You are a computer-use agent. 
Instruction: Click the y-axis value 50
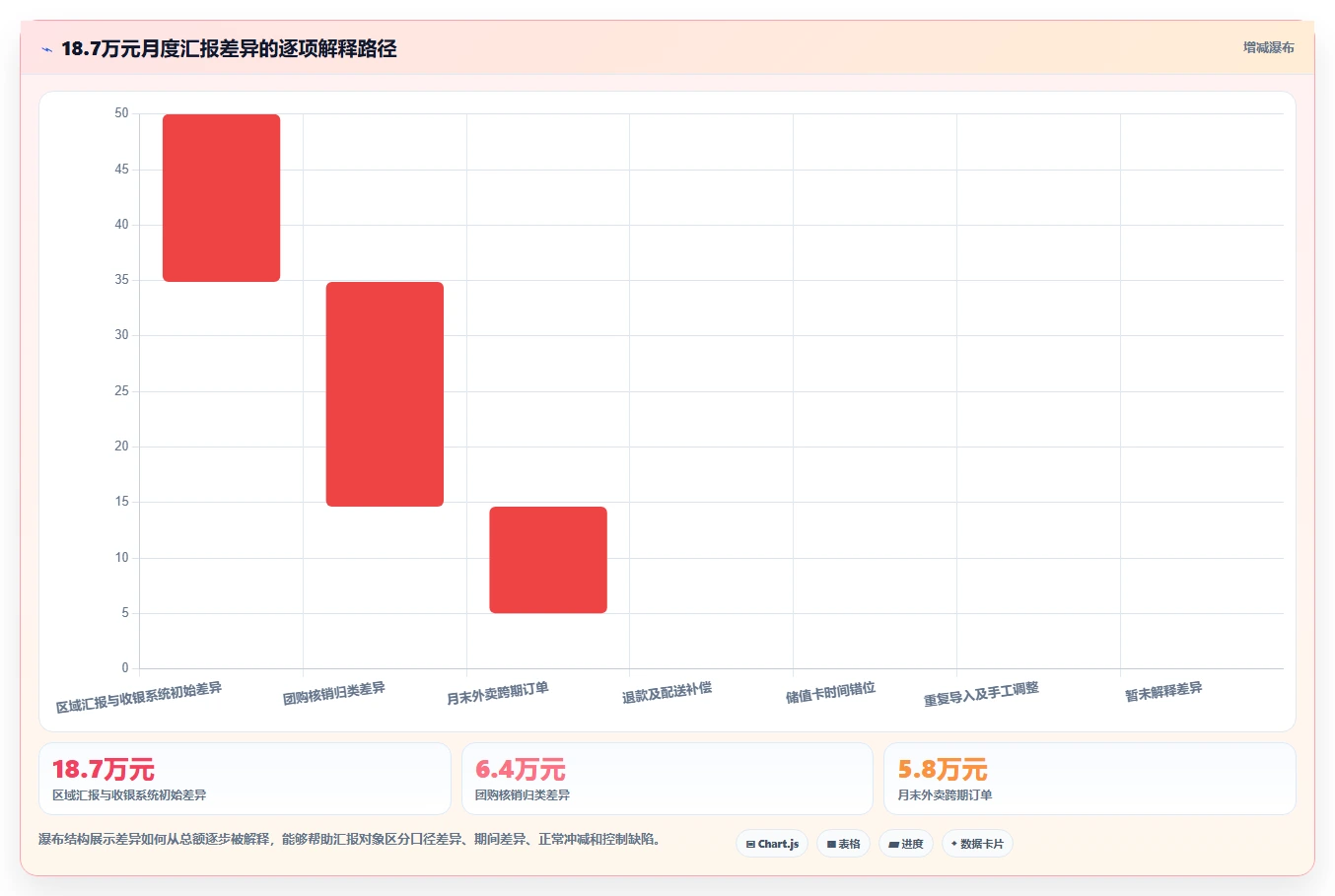tap(121, 113)
